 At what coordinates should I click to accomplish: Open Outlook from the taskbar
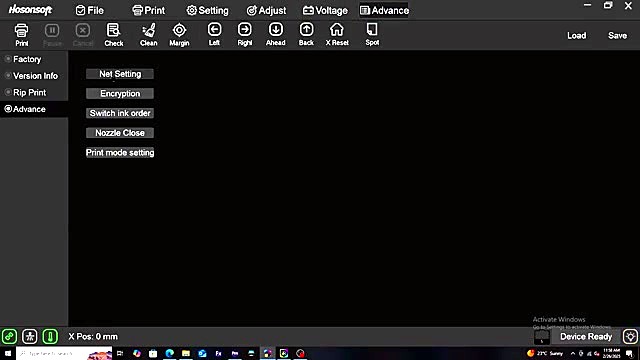(202, 353)
